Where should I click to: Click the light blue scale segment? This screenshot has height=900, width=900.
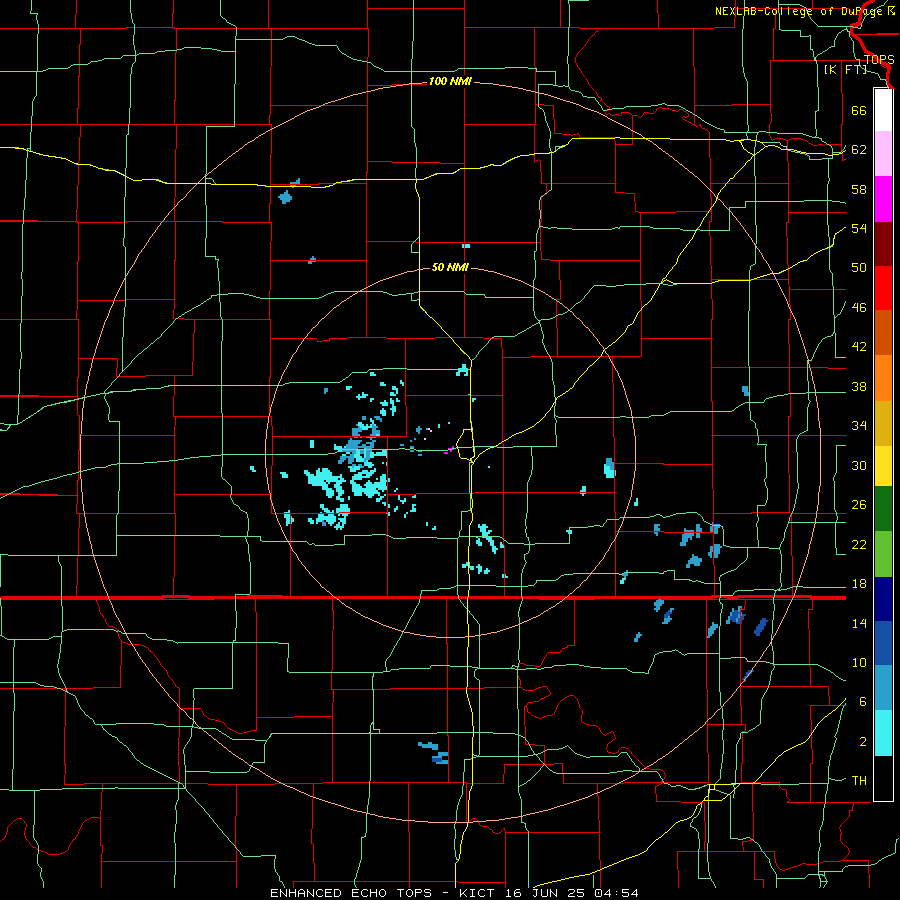(x=883, y=688)
